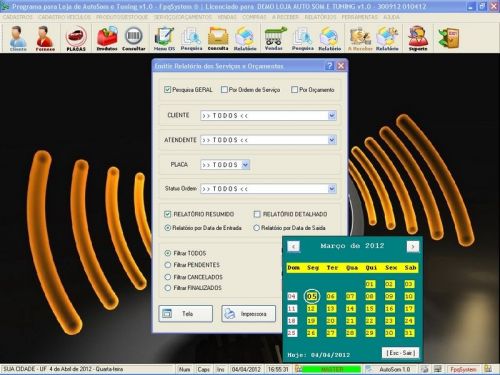Click the Relatório icon beside A Receber

pos(387,38)
